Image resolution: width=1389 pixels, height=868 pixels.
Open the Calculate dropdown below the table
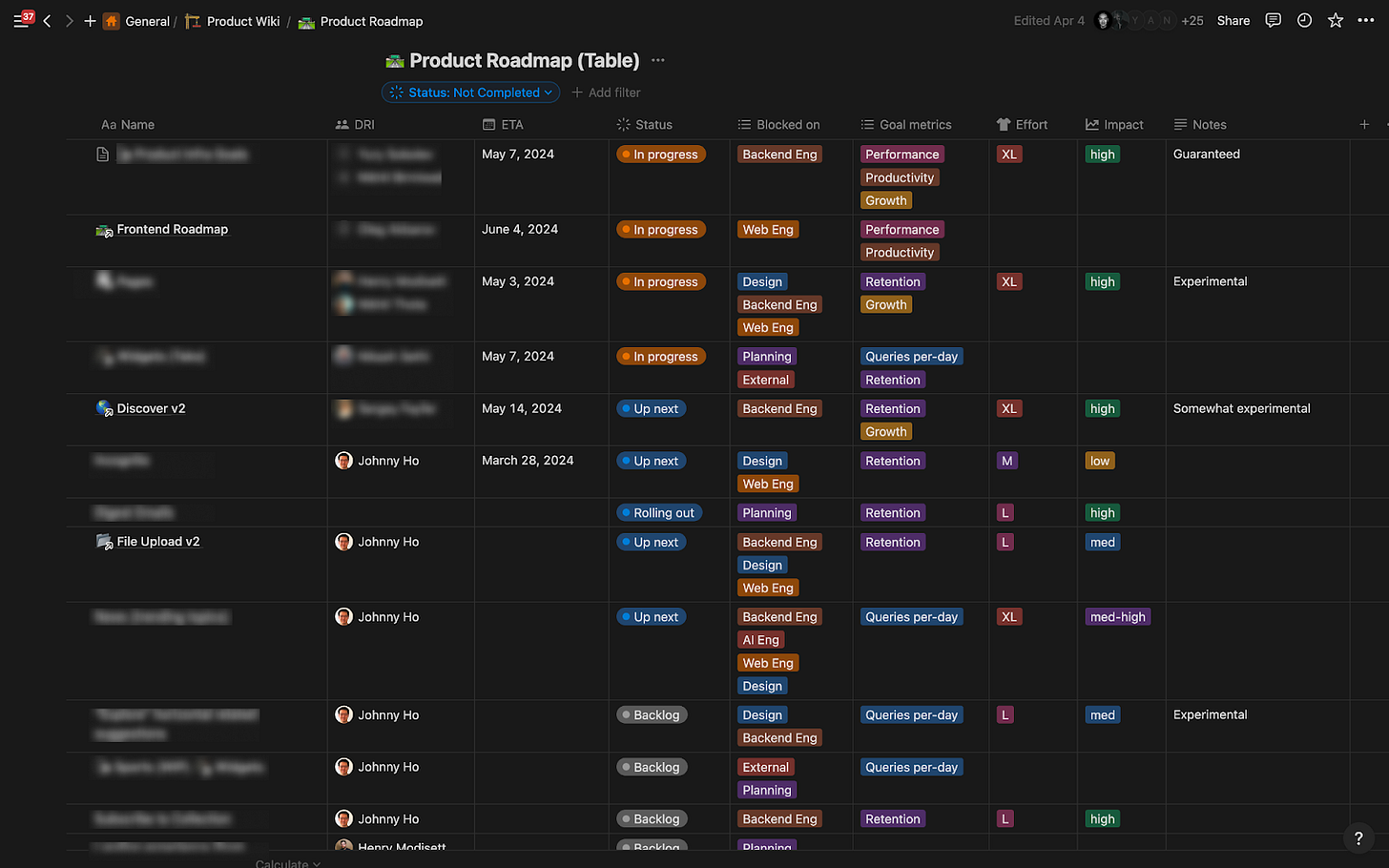[287, 862]
